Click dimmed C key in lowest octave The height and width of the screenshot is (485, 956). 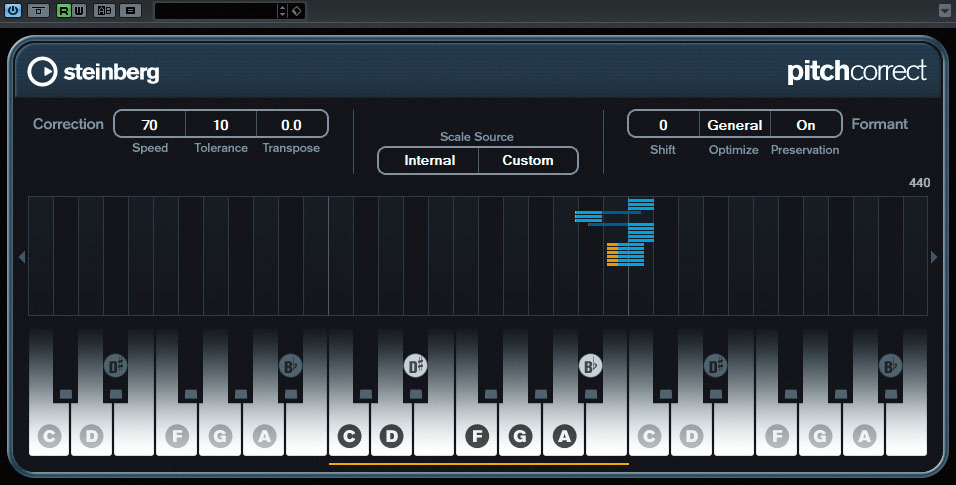[49, 436]
